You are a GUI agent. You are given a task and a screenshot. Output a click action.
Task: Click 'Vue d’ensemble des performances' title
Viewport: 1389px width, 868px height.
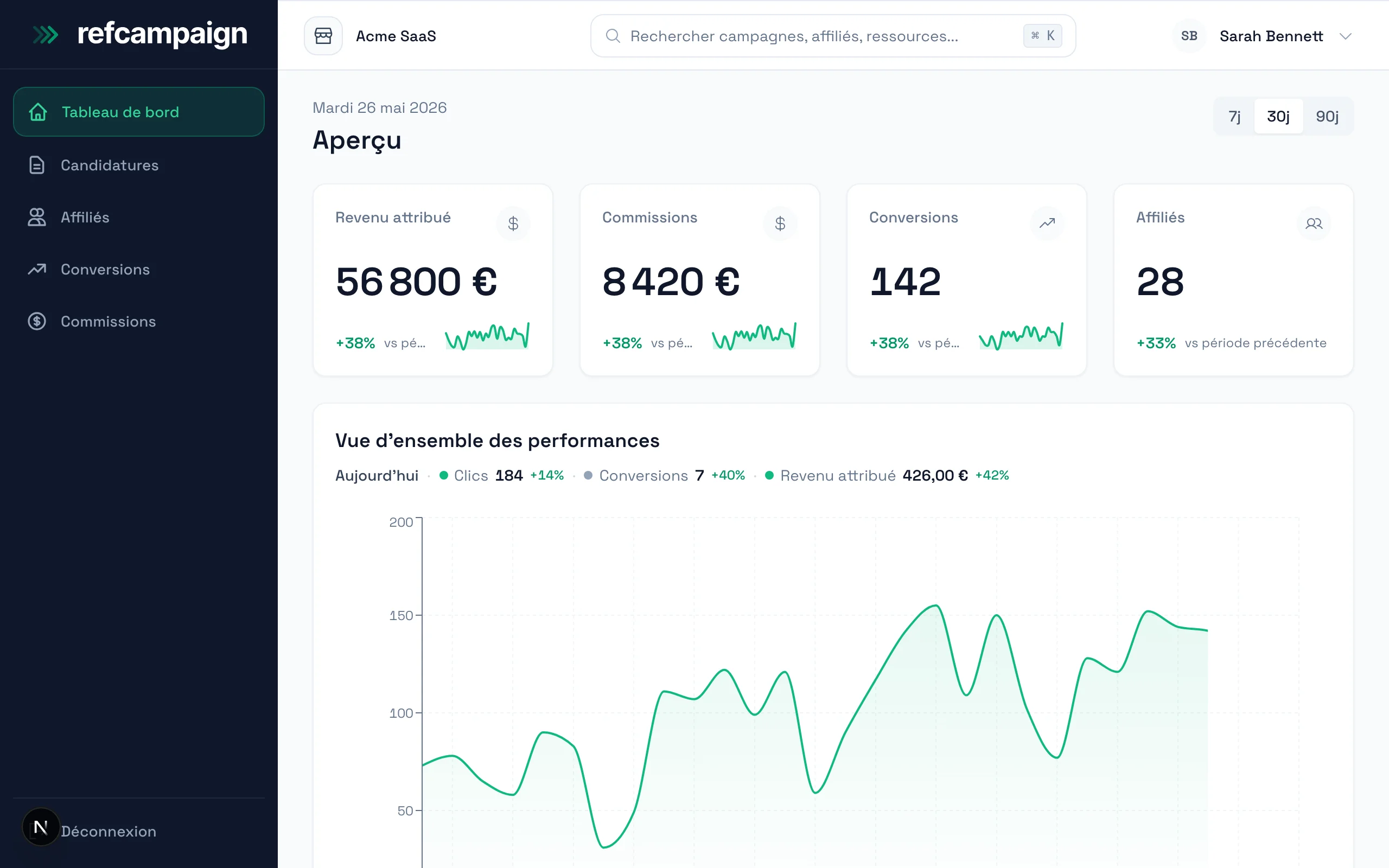click(497, 441)
